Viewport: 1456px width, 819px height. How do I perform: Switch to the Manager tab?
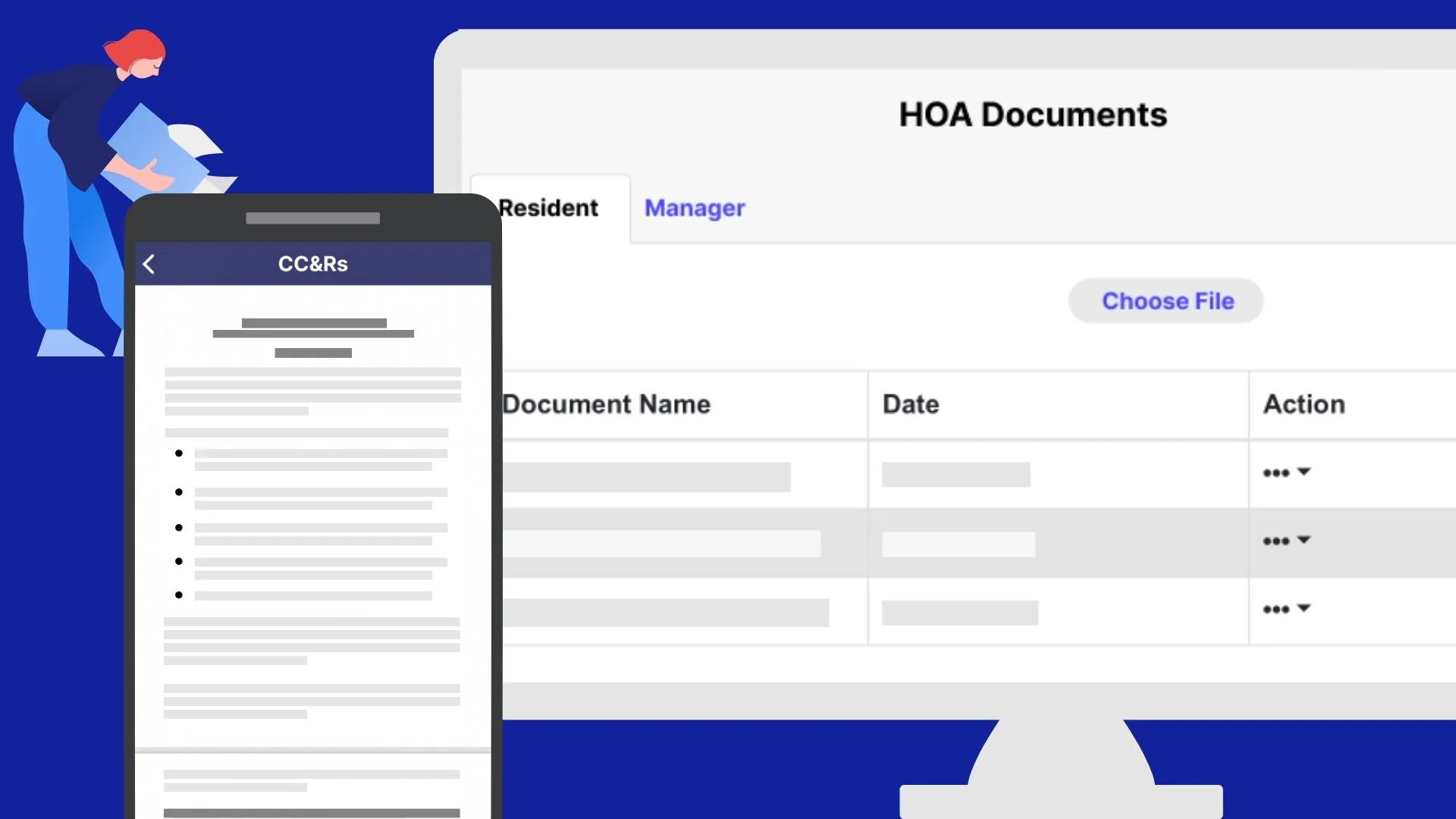pyautogui.click(x=694, y=208)
